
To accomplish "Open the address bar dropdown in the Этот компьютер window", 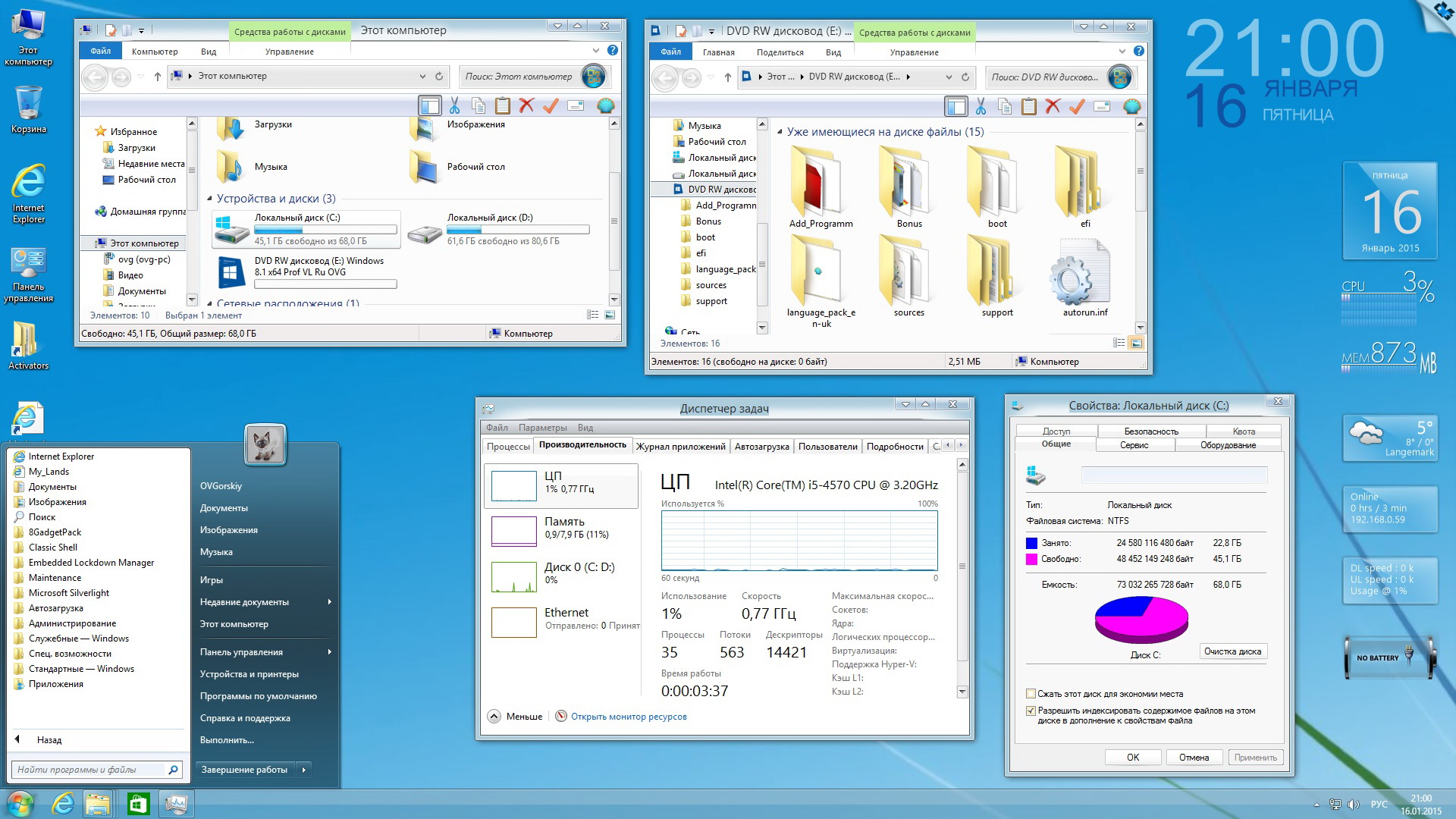I will coord(422,77).
